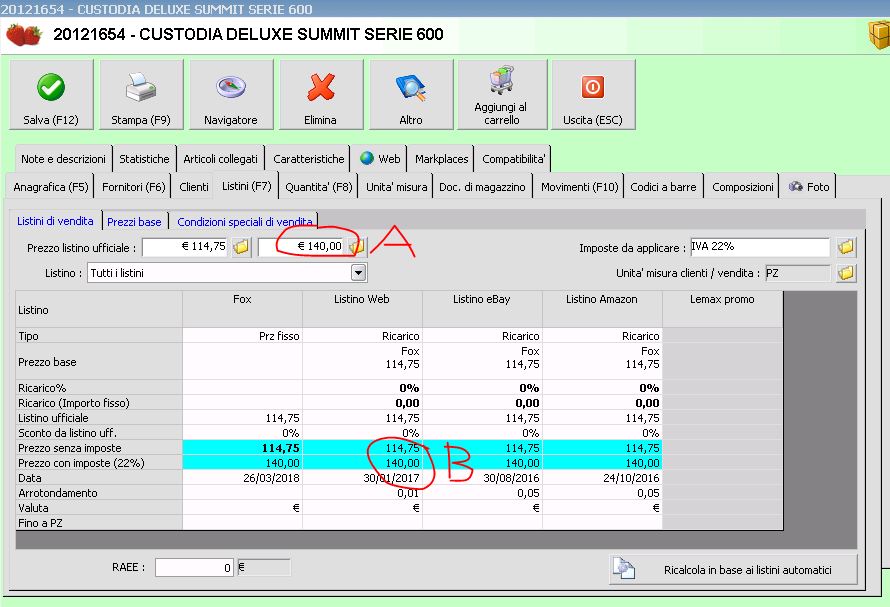Open the Navigatore compass button
The image size is (890, 607).
[x=231, y=95]
